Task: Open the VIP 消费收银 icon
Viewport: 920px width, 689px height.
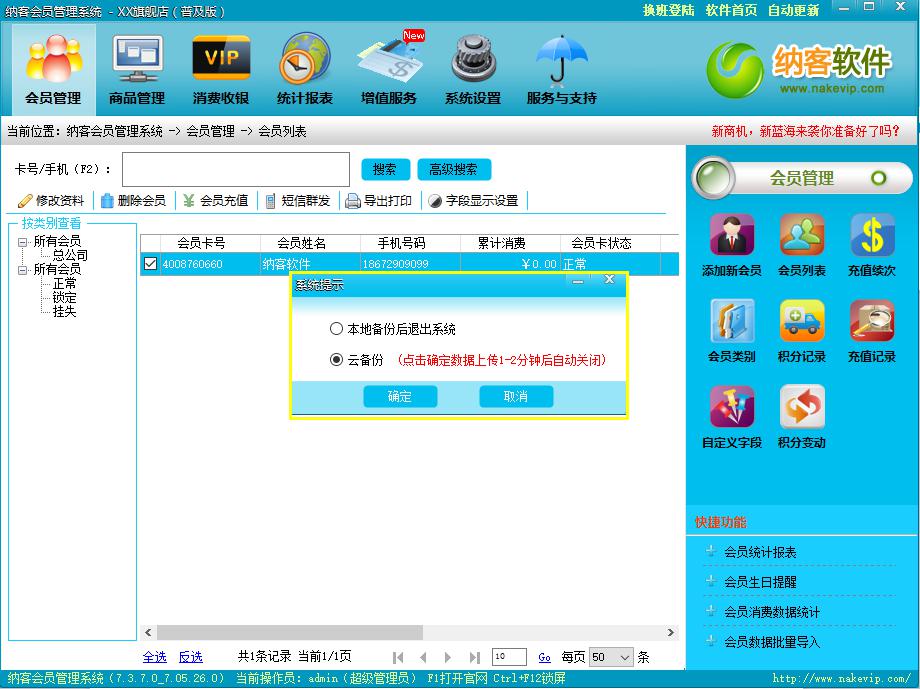Action: click(x=221, y=61)
